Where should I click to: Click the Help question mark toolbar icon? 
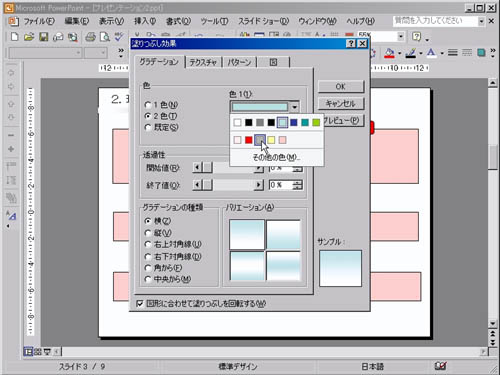click(x=417, y=36)
